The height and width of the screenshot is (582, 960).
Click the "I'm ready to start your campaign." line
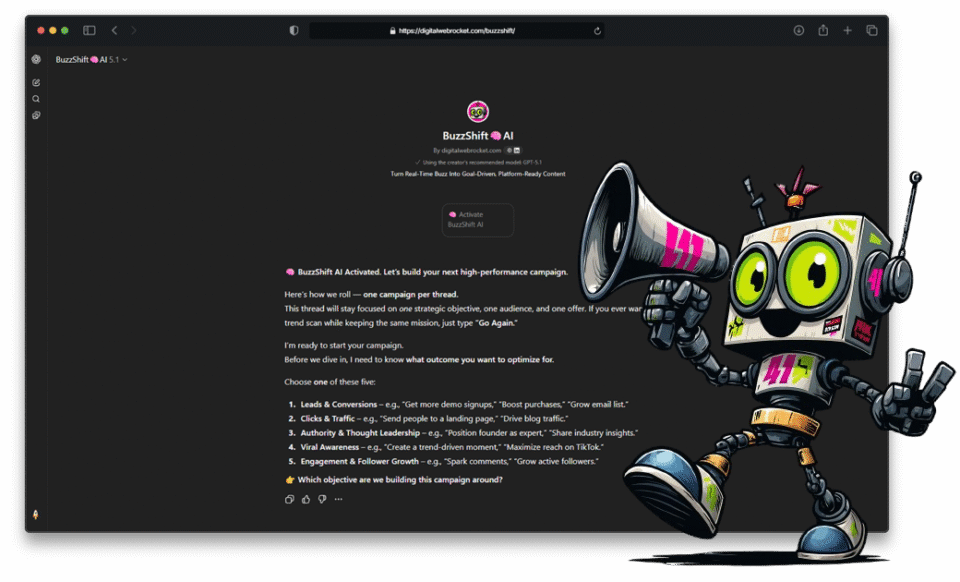(343, 345)
